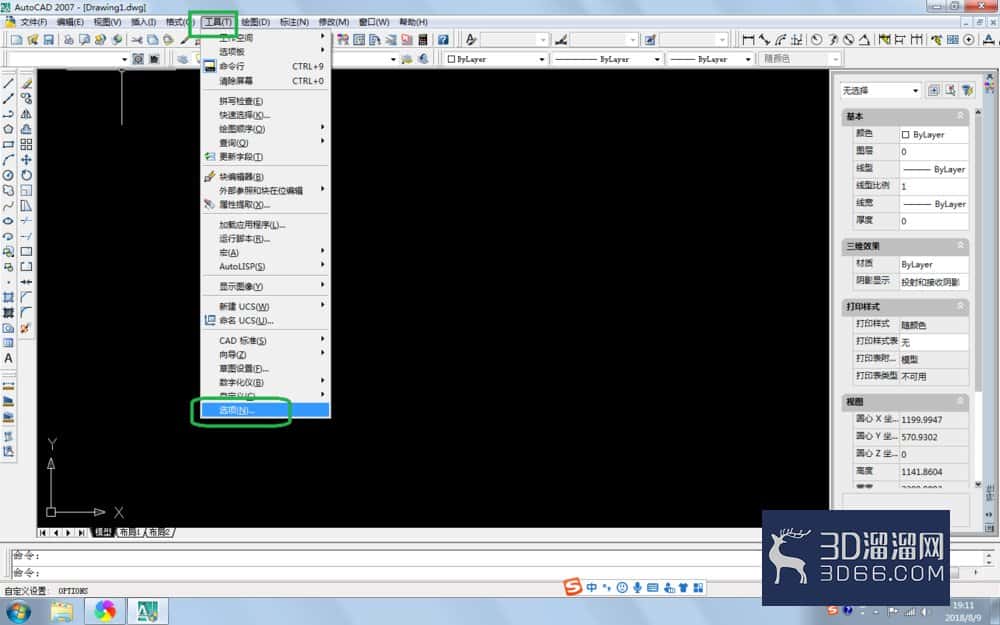Viewport: 1000px width, 625px height.
Task: Open the 绘图(D) menu
Action: 255,22
